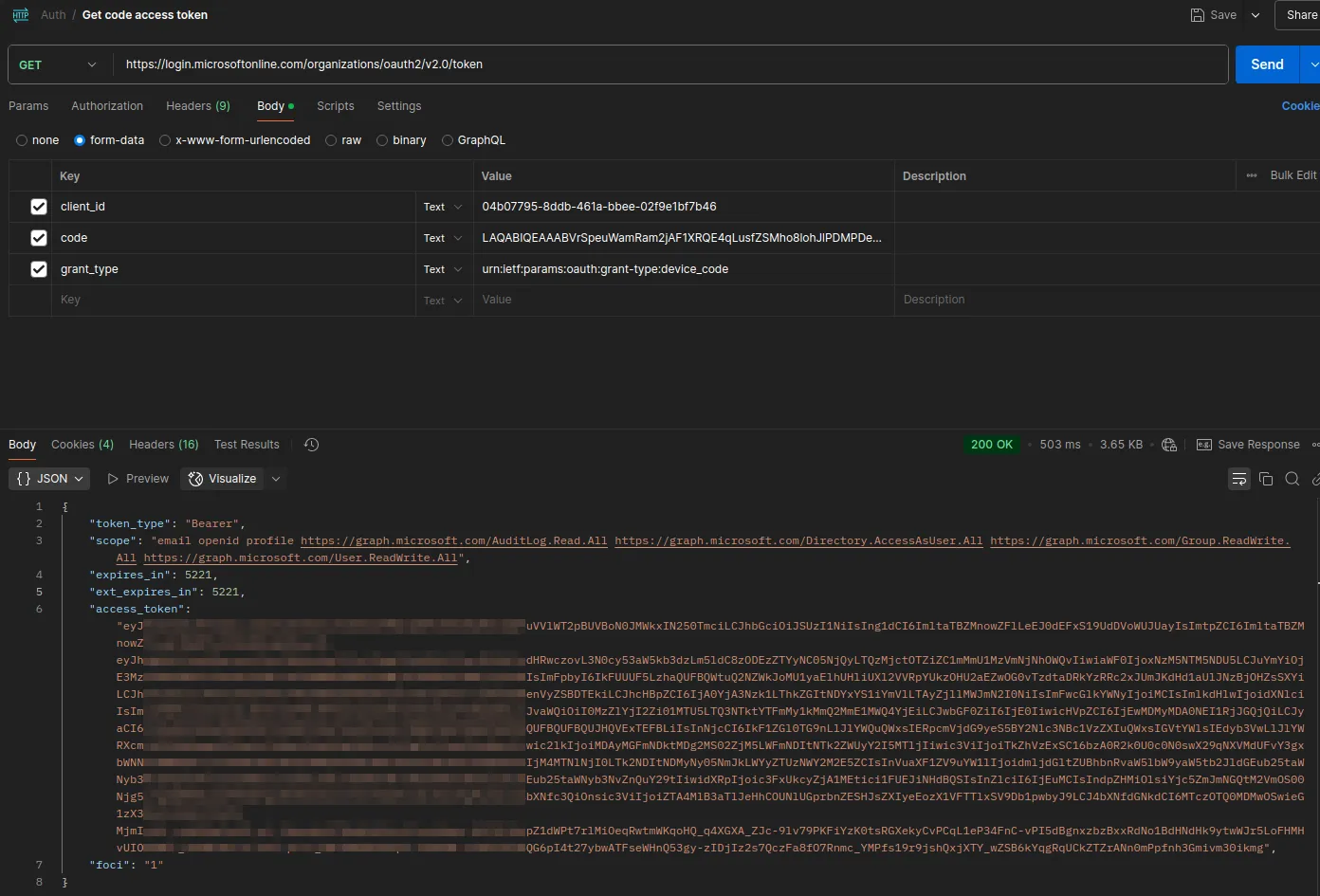1320x896 pixels.
Task: Open the AuditLog.Read.All scope link
Action: [x=454, y=540]
